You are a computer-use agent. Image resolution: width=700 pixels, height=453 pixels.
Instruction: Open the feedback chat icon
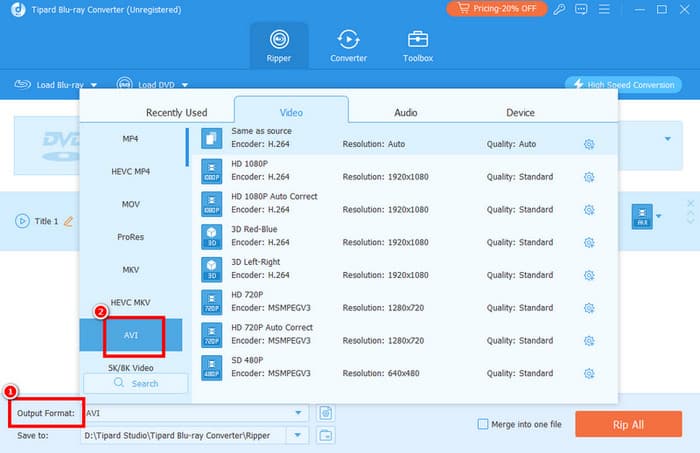coord(581,9)
